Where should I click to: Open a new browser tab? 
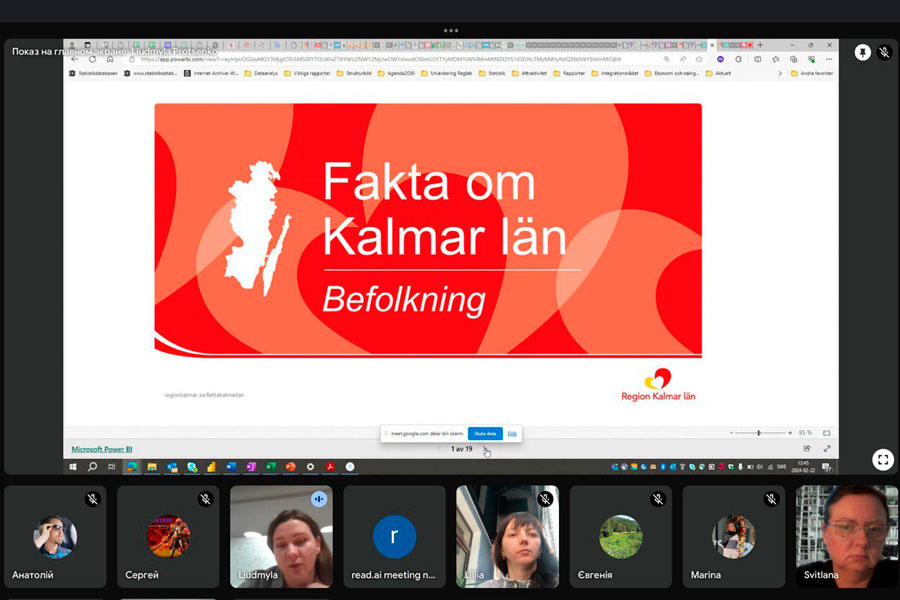(760, 45)
